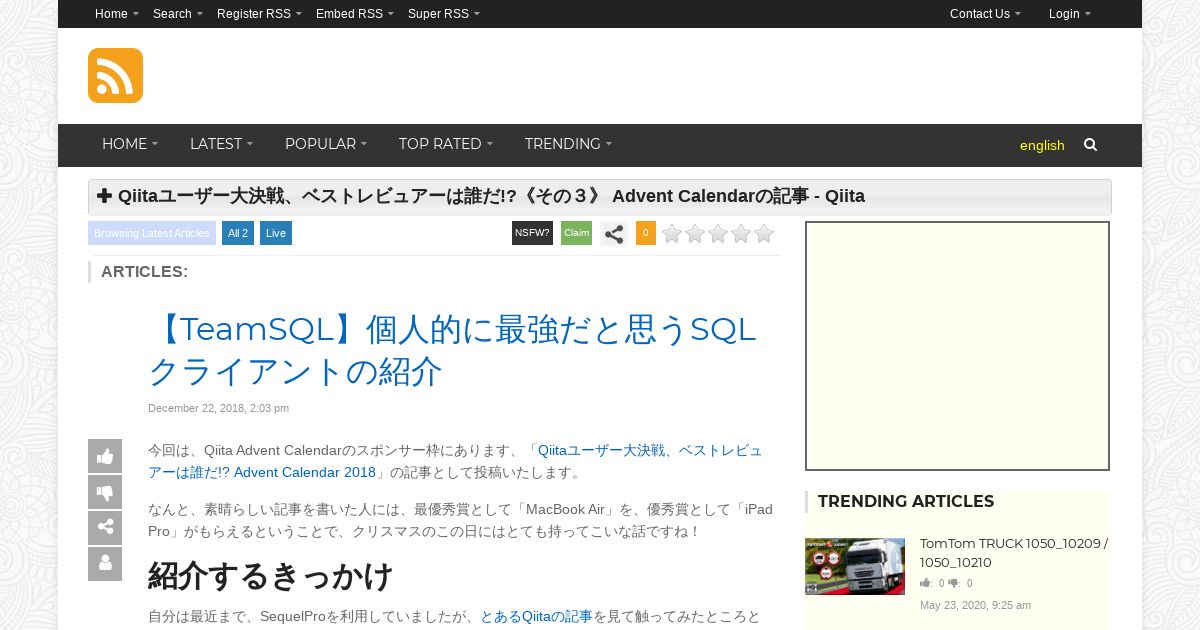This screenshot has height=630, width=1200.
Task: Open the search magnifier icon in navbar
Action: [x=1090, y=145]
